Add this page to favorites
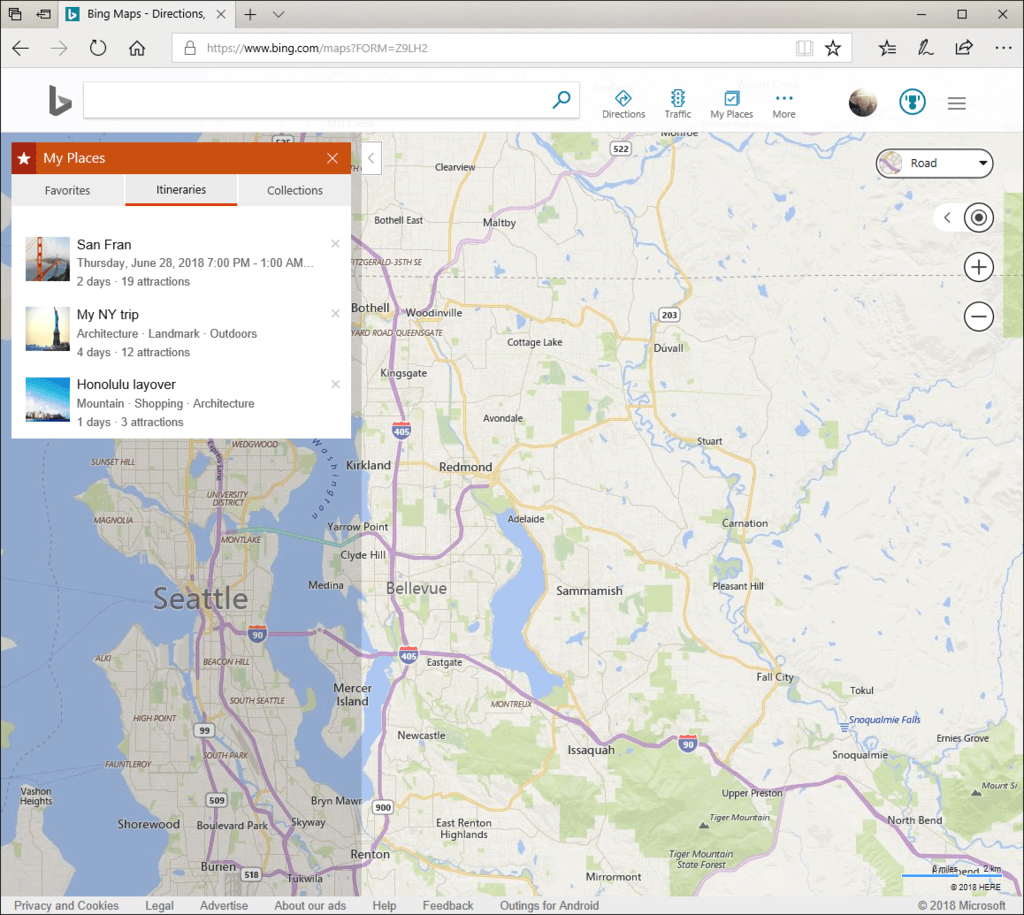The image size is (1024, 915). (833, 48)
